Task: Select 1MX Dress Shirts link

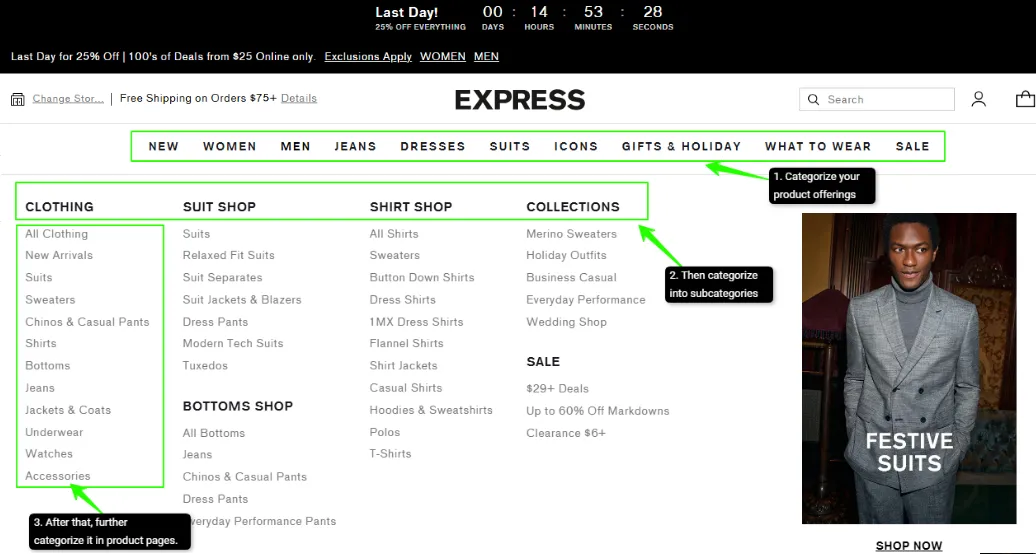Action: (x=416, y=322)
